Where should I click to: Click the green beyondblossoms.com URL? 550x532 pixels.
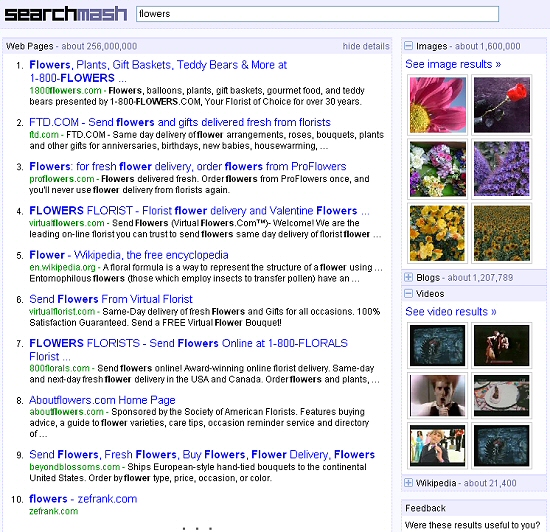click(75, 467)
